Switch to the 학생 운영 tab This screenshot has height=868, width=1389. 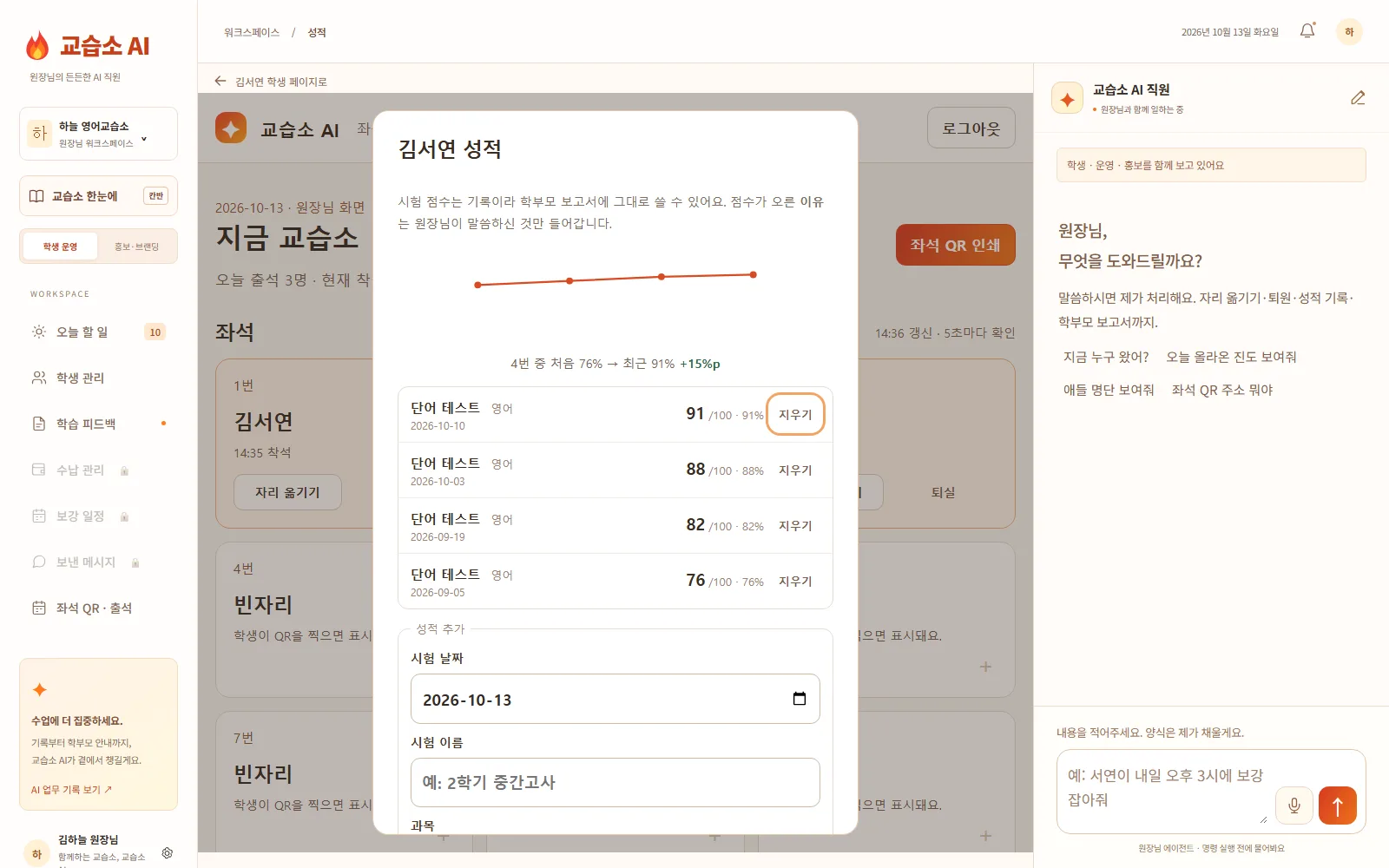pos(60,247)
